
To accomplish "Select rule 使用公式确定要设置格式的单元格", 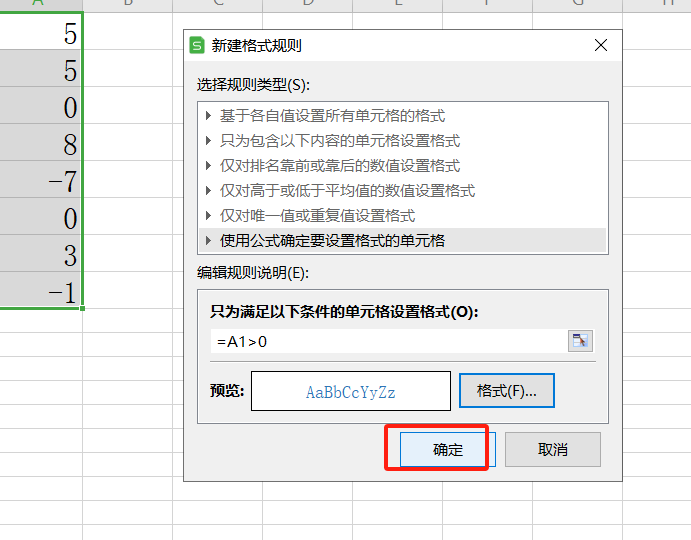I will (402, 241).
